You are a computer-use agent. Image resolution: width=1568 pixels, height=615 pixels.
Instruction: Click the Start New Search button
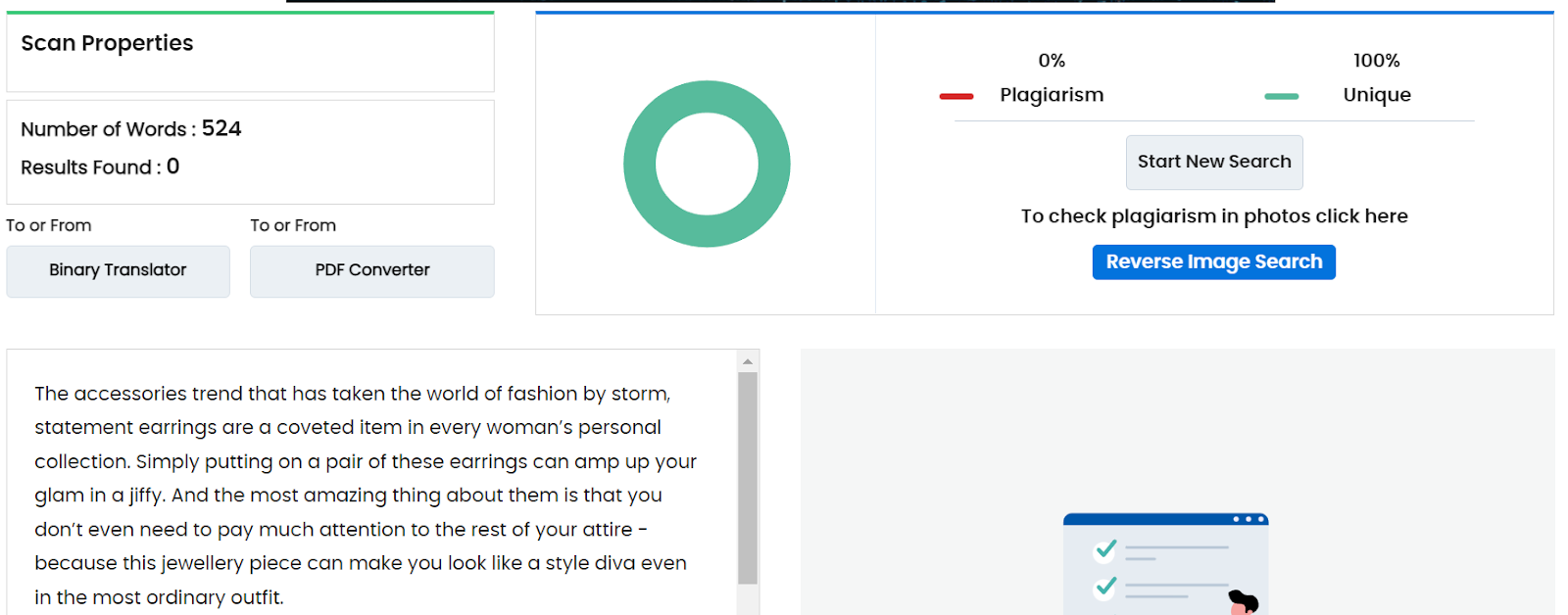[1214, 163]
